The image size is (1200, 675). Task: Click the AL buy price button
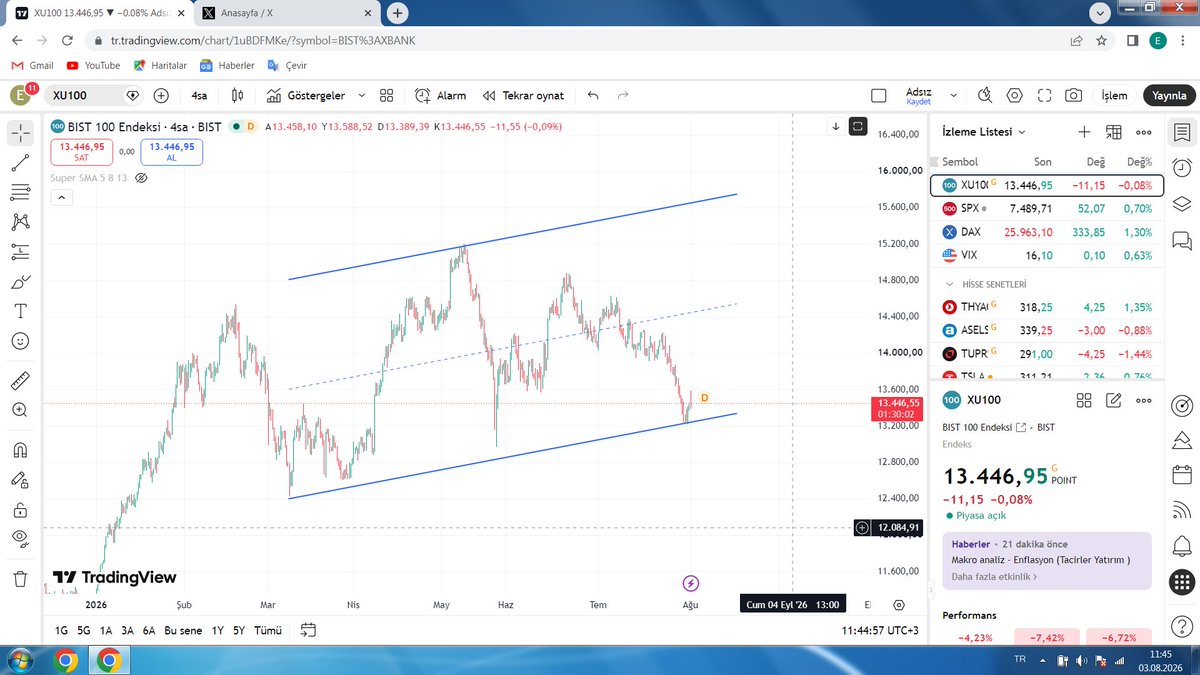[171, 152]
